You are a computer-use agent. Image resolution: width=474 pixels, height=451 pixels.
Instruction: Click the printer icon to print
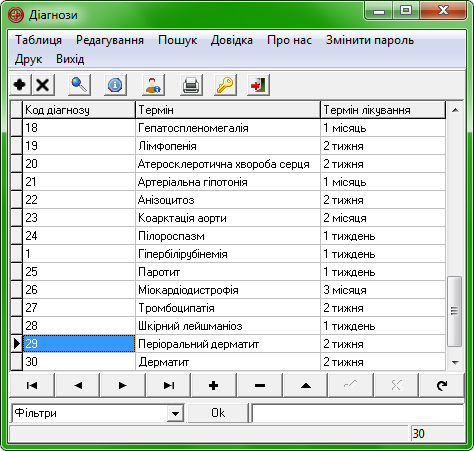[x=191, y=85]
